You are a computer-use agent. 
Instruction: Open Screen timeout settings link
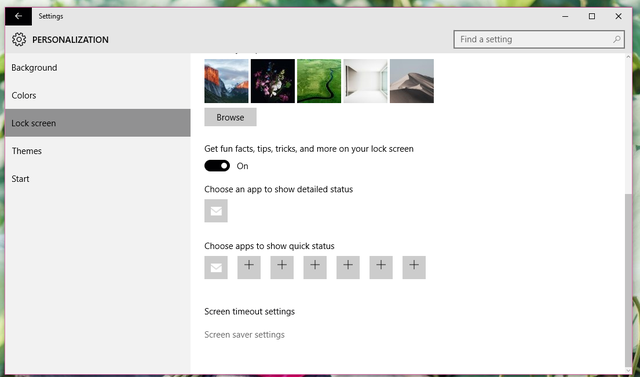(x=249, y=312)
